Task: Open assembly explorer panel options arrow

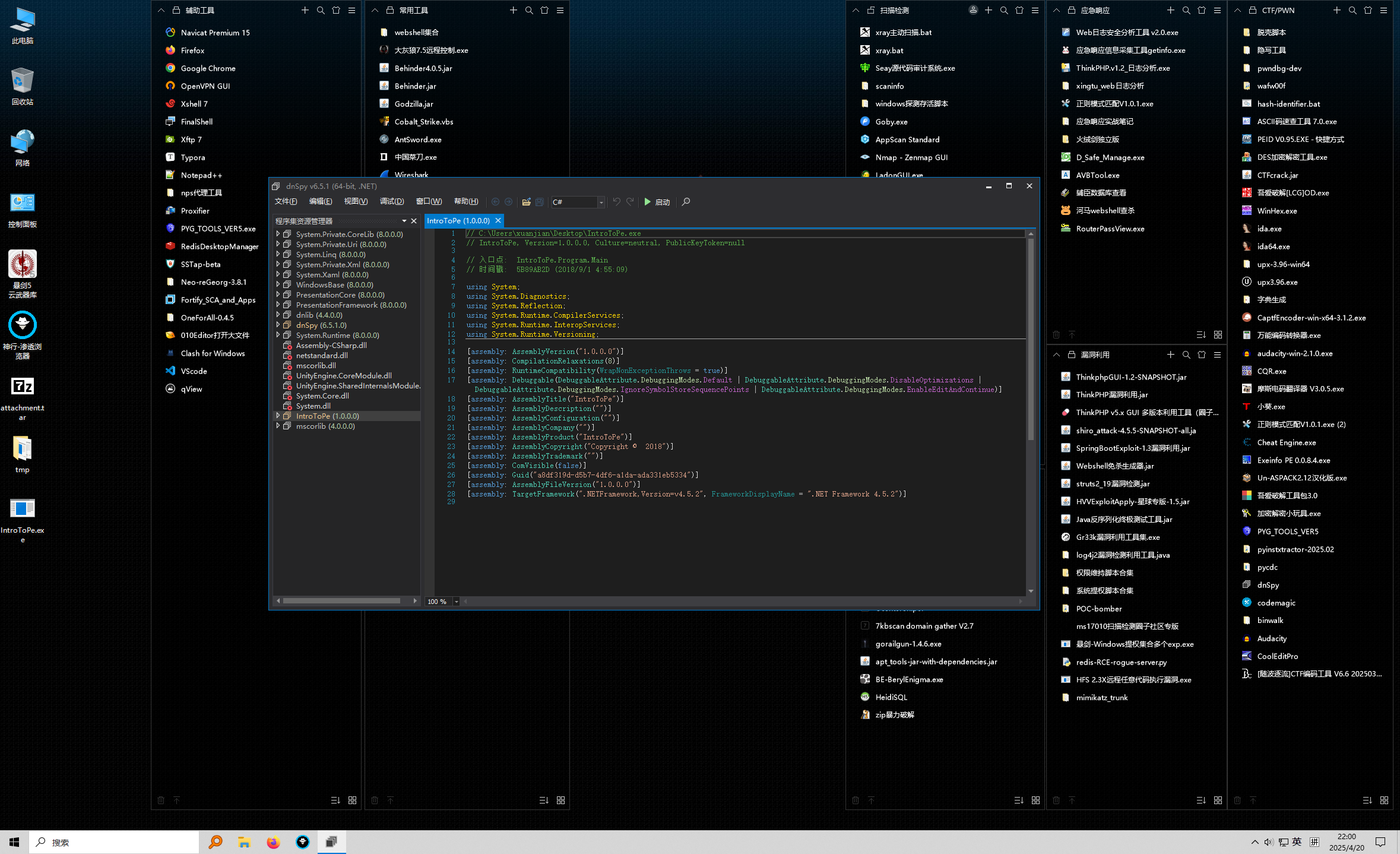Action: (x=404, y=221)
